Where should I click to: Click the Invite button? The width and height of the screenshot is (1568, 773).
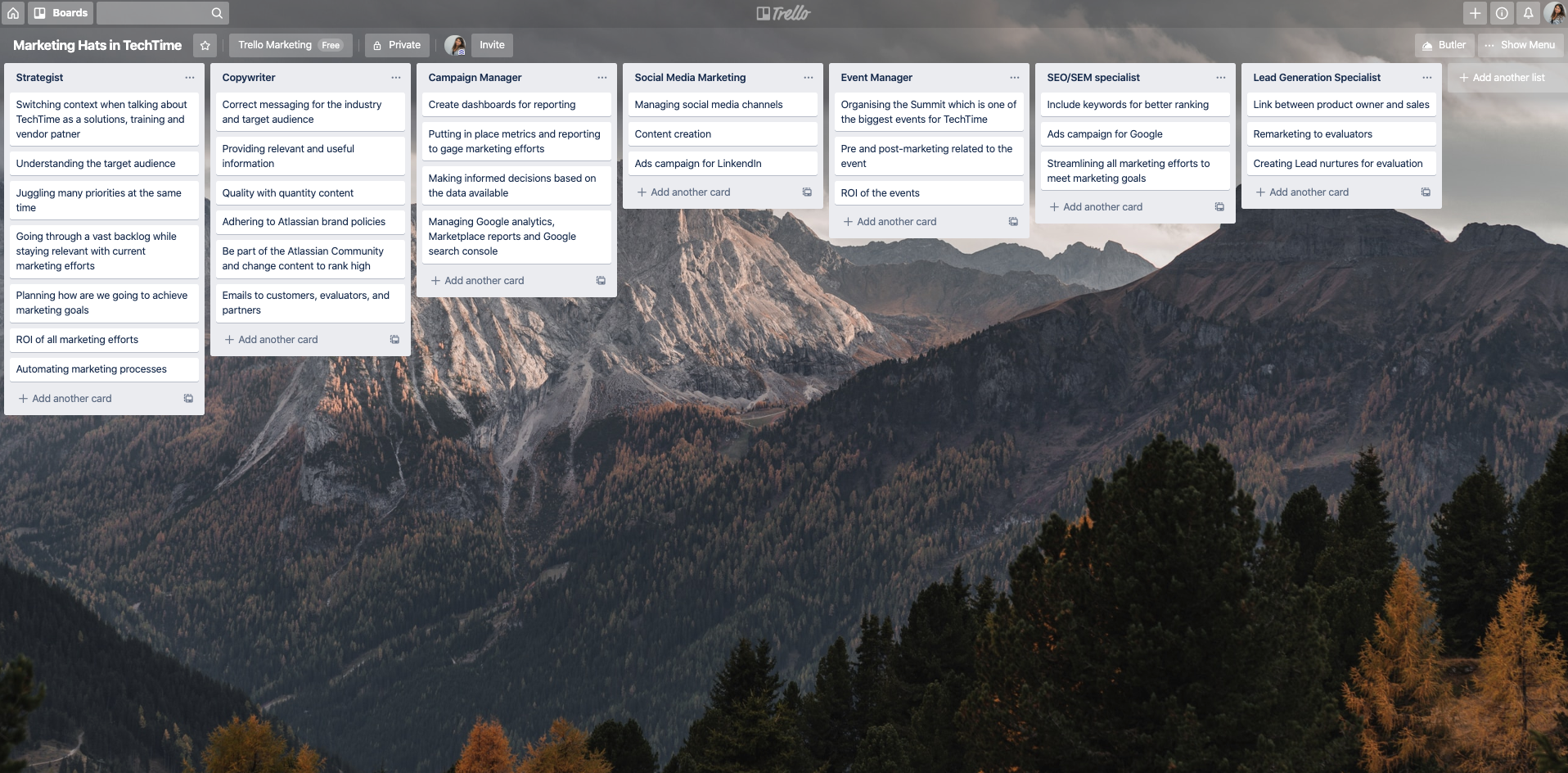point(492,46)
